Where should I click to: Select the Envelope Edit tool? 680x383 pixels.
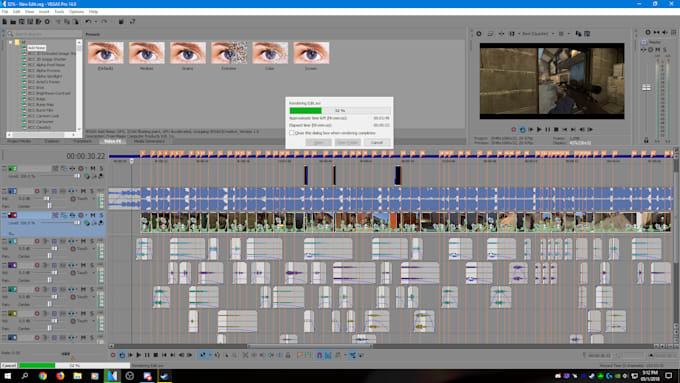[x=217, y=355]
